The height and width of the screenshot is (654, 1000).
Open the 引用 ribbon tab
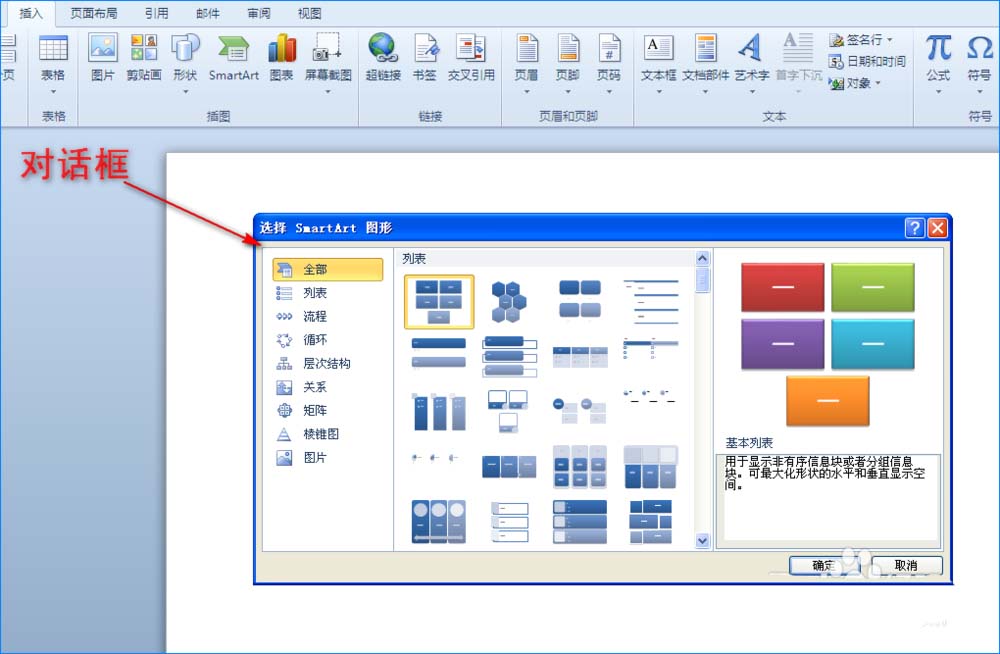click(156, 13)
